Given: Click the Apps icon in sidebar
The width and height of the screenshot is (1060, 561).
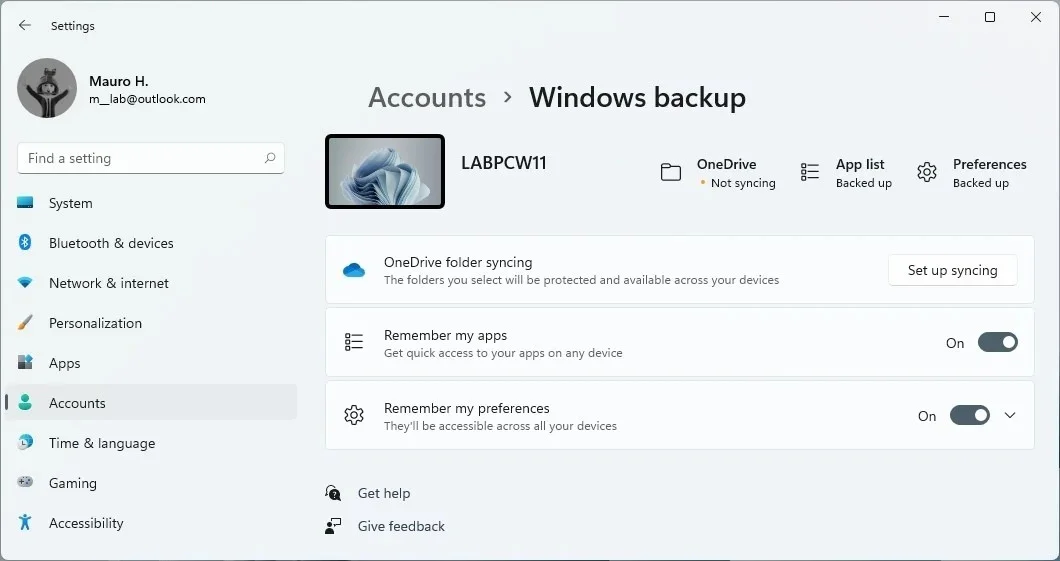Looking at the screenshot, I should click(25, 362).
